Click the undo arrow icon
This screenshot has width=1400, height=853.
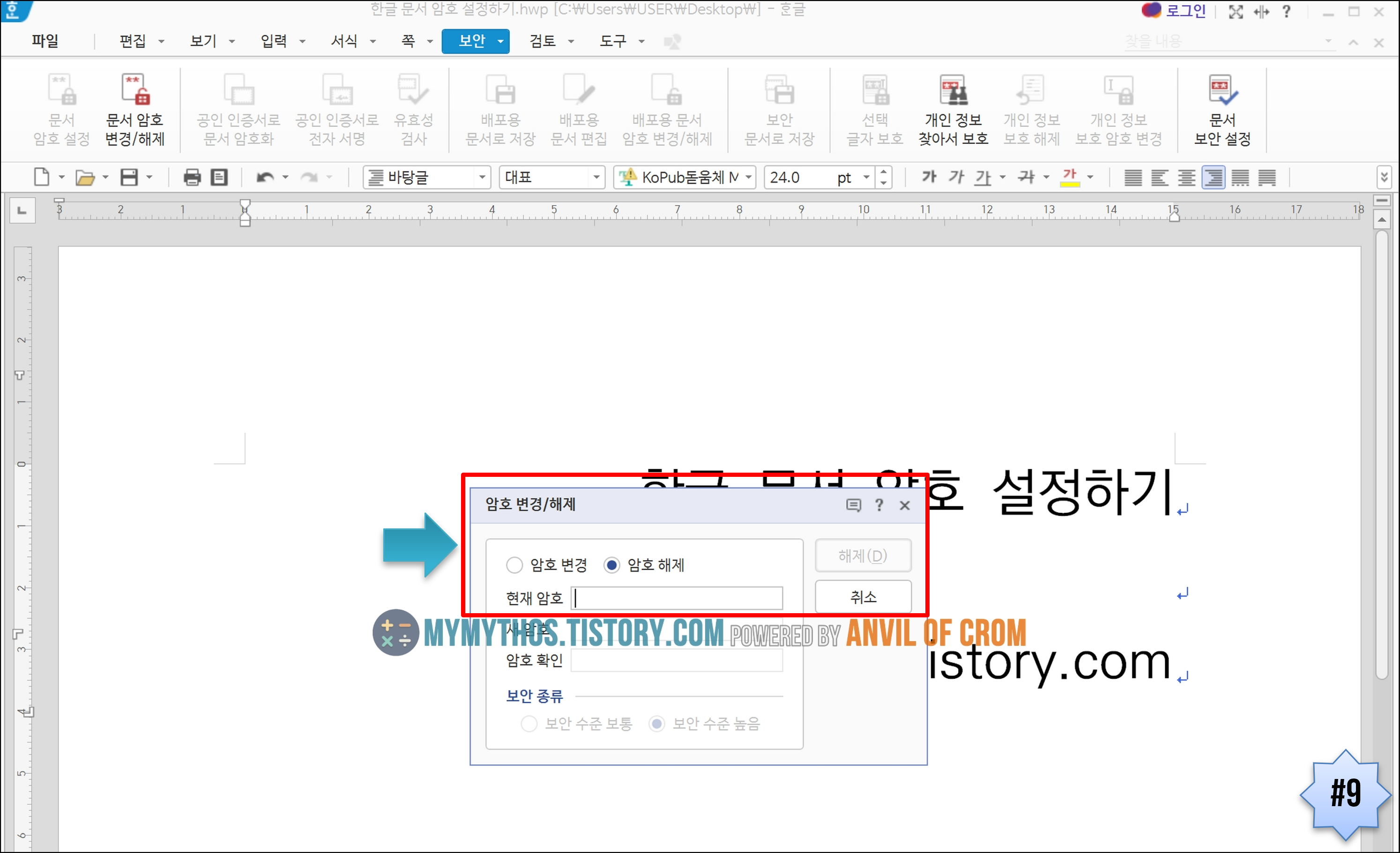tap(264, 177)
